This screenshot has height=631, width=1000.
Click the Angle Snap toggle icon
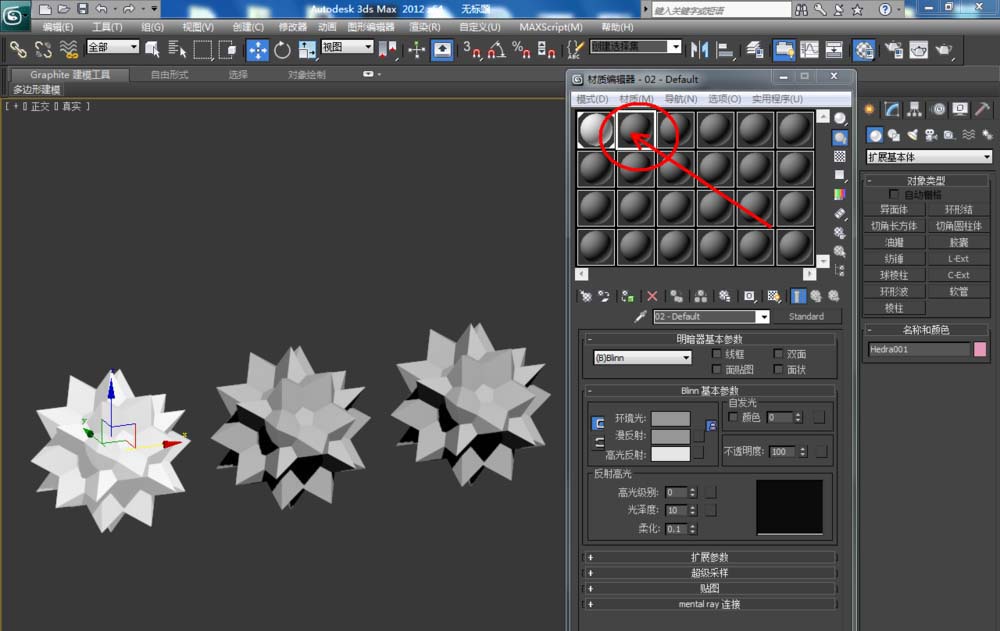point(496,50)
